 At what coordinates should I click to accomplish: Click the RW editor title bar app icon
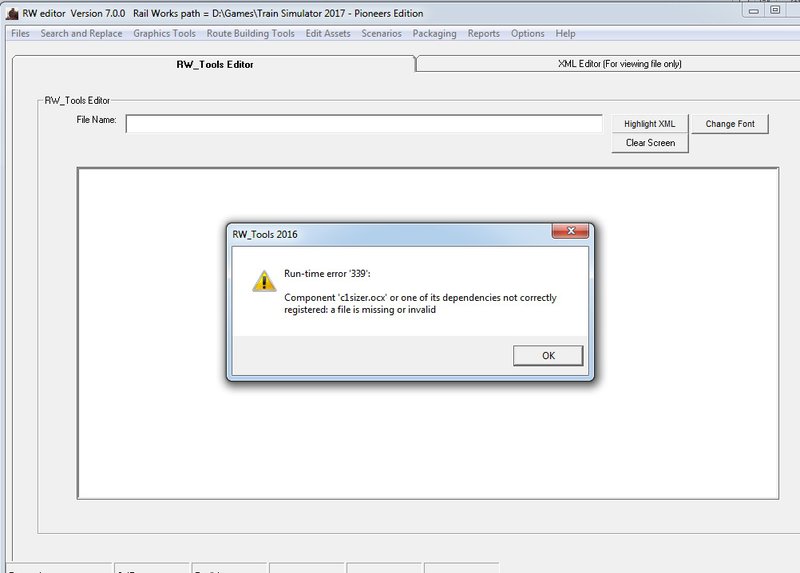click(x=12, y=13)
